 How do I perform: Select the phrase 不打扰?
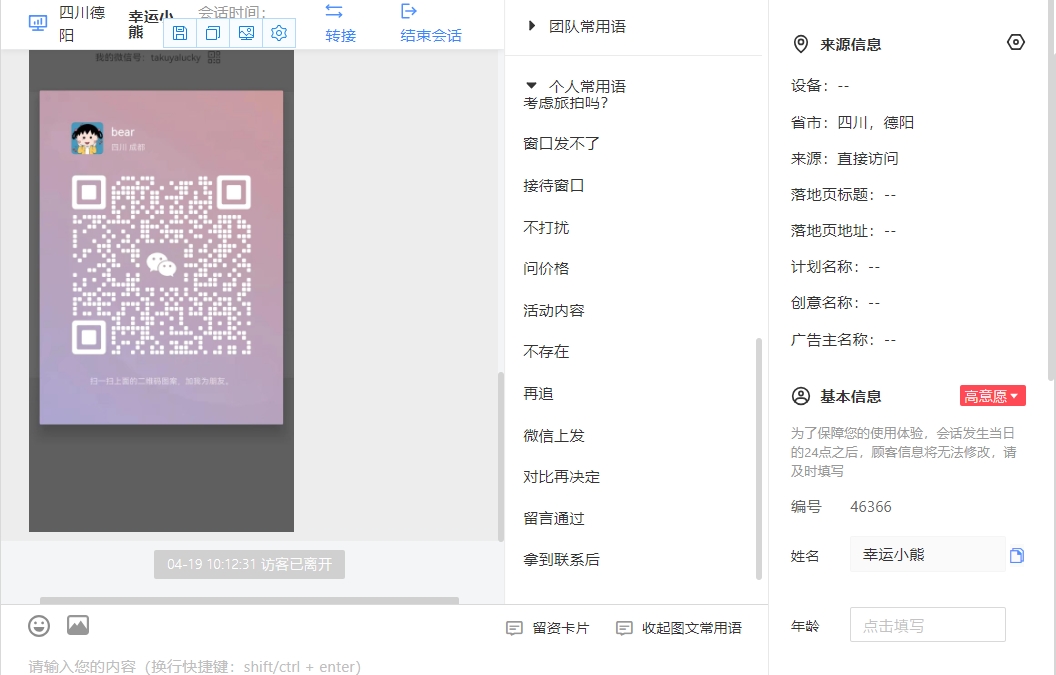pyautogui.click(x=546, y=227)
